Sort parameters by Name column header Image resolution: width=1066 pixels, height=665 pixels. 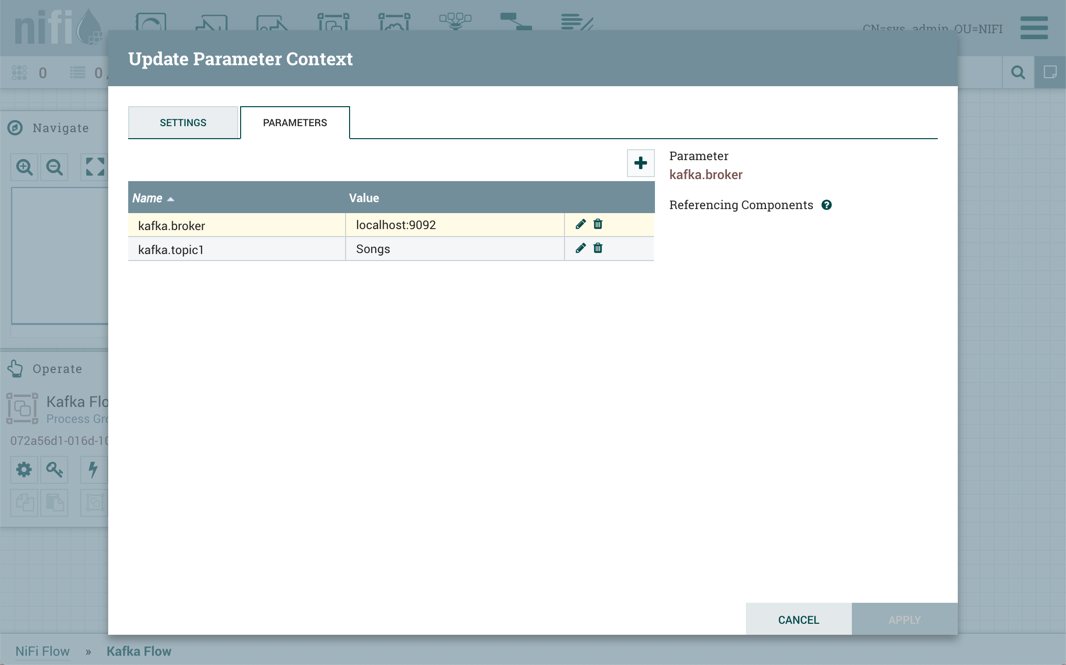click(x=148, y=198)
